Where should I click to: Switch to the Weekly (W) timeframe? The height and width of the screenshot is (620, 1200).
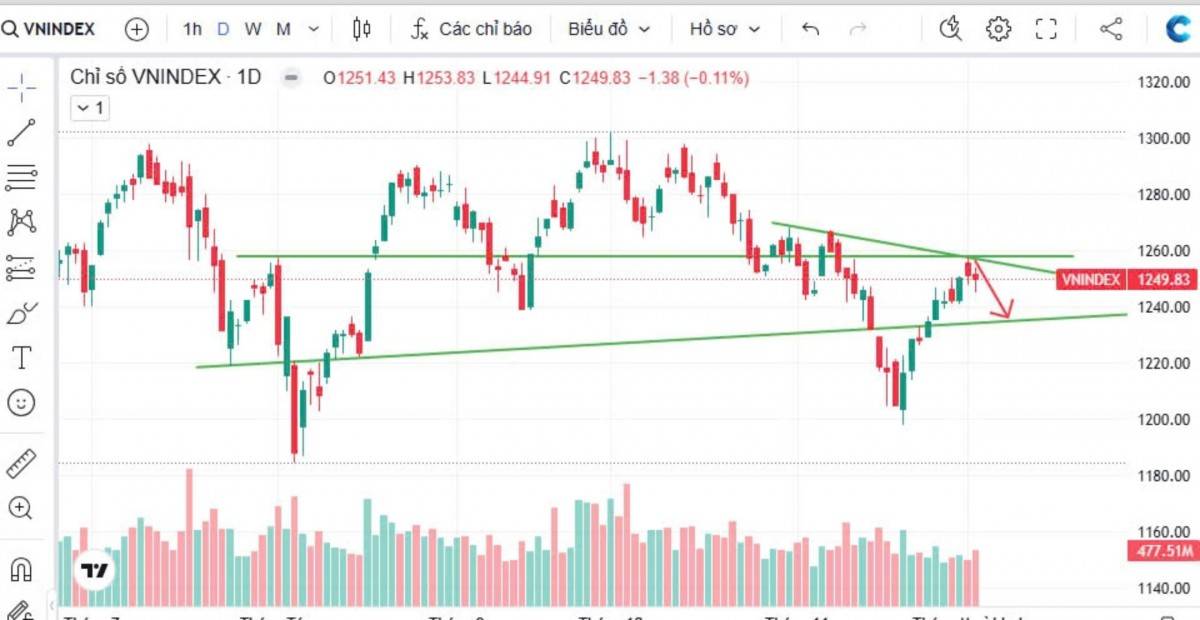pyautogui.click(x=252, y=29)
